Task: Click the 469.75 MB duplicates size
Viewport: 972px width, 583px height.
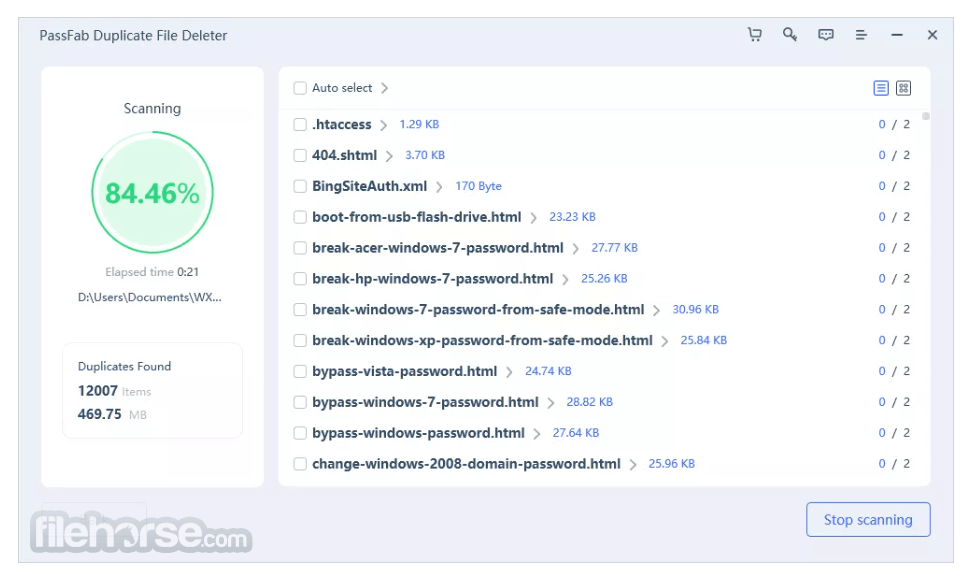Action: click(x=112, y=414)
